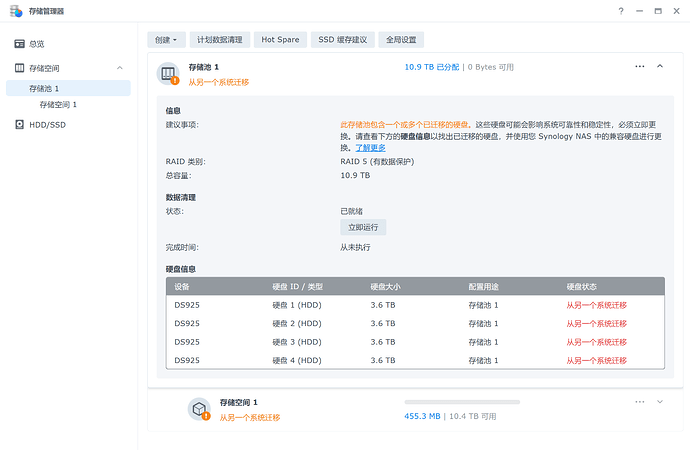The image size is (690, 450).
Task: Open the 了解更多 link
Action: [370, 147]
